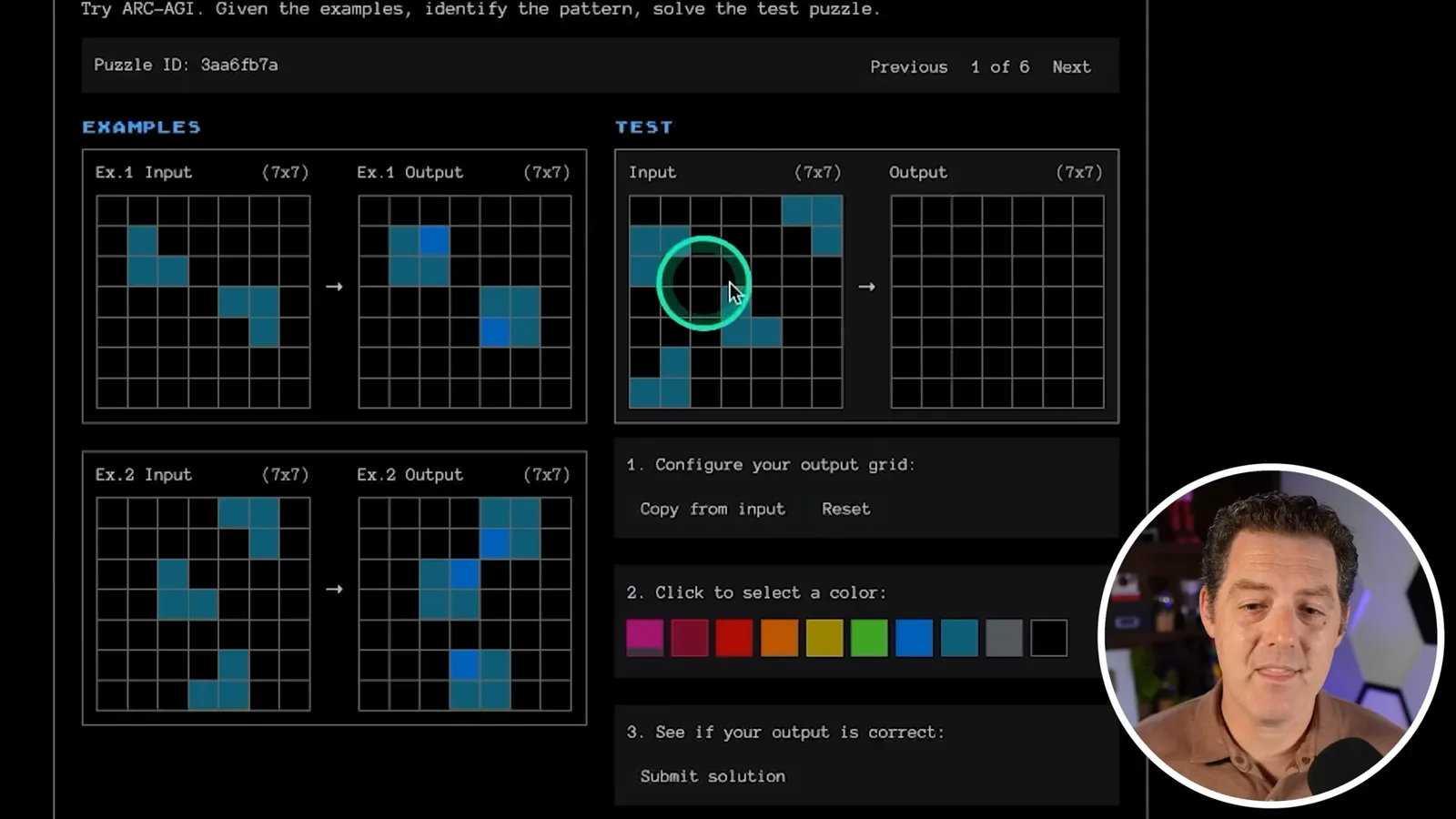The width and height of the screenshot is (1456, 819).
Task: Click the Ex.1 Input grid
Action: click(x=203, y=302)
